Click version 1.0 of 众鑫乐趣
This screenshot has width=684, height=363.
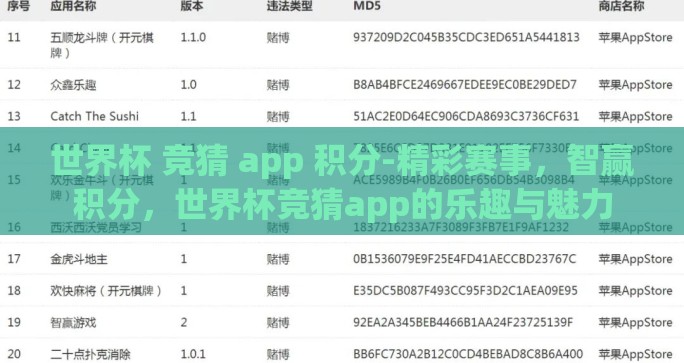click(188, 85)
